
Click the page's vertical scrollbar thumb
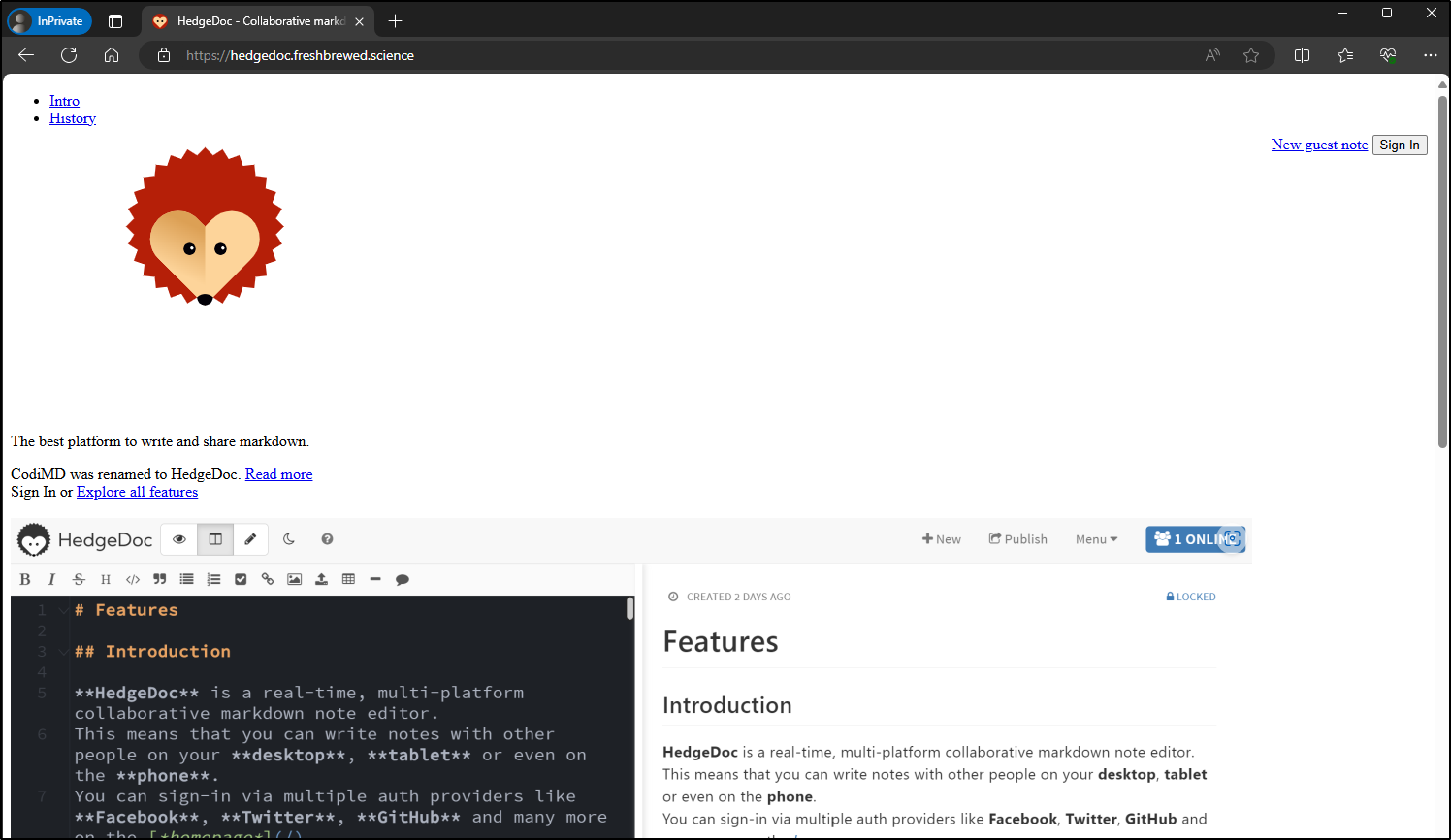point(1442,271)
